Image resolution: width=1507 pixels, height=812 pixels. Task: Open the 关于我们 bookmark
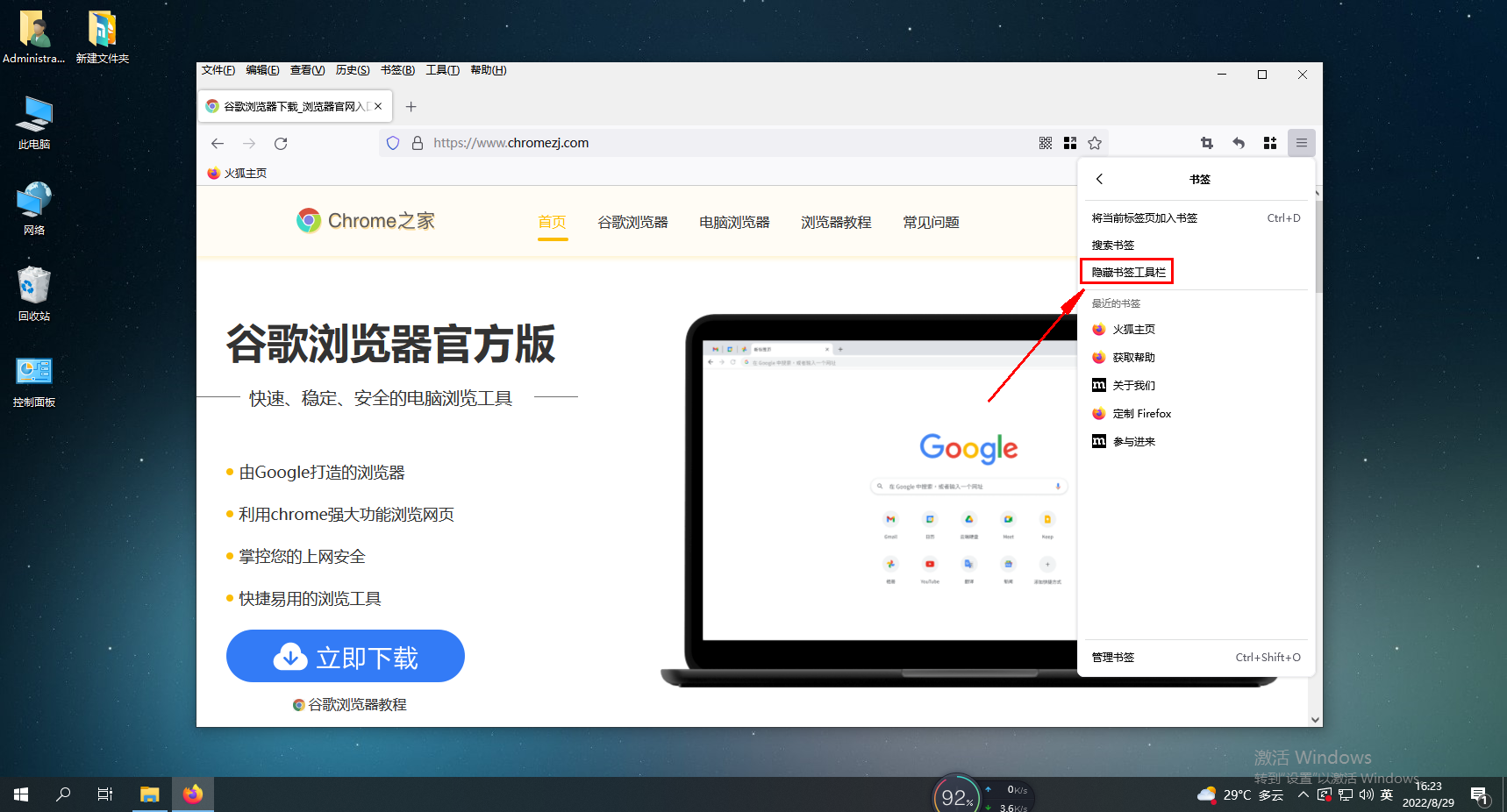click(x=1196, y=386)
